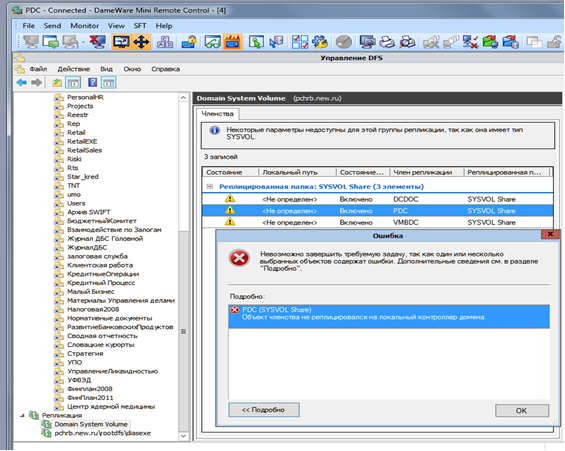The image size is (565, 451).
Task: Select the RetailSales folder in tree
Action: coord(84,150)
